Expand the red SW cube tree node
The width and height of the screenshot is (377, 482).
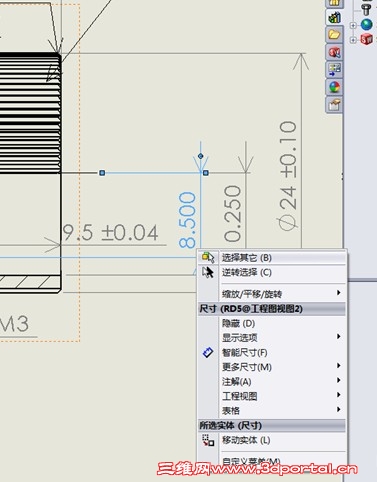pos(353,40)
